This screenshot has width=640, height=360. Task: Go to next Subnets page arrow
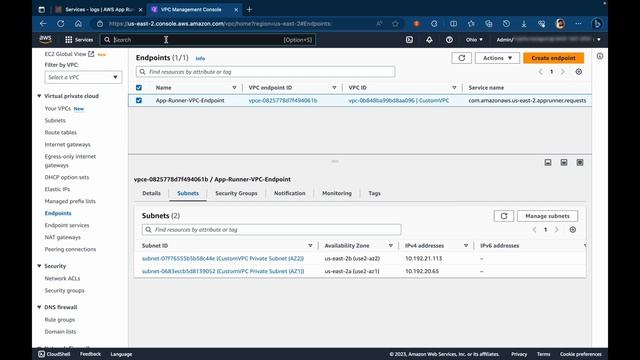pos(557,230)
